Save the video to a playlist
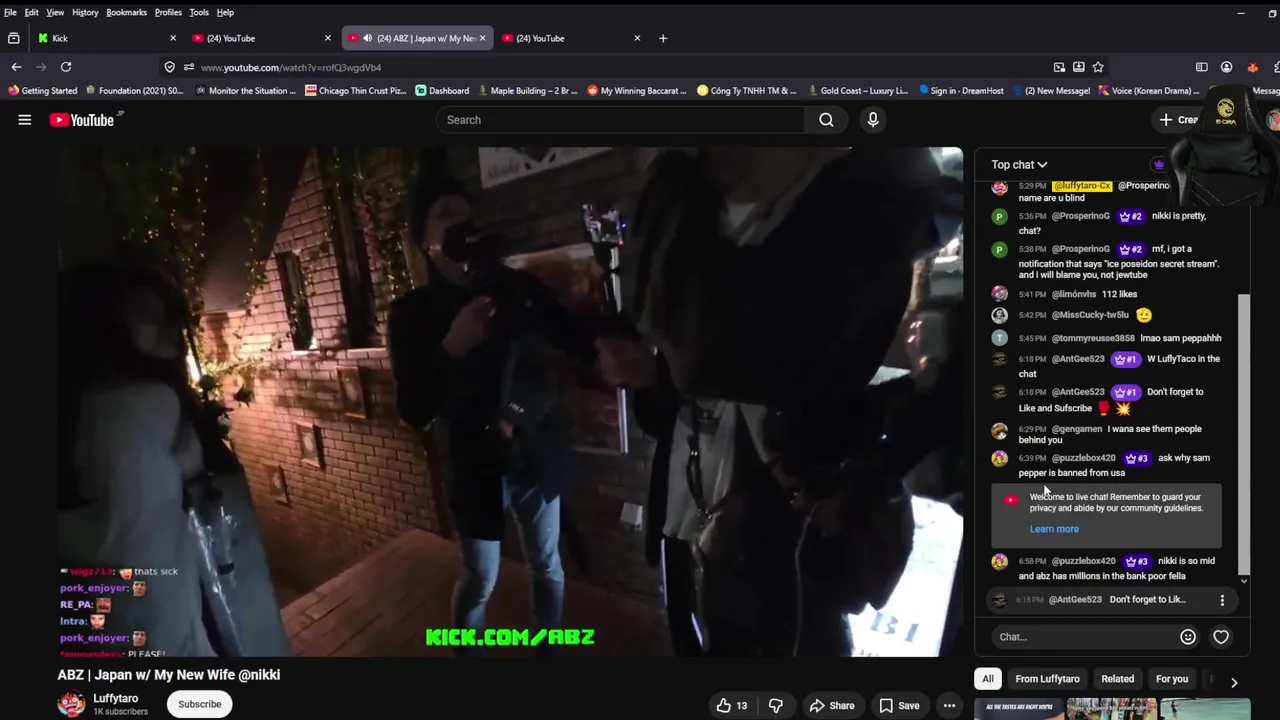This screenshot has height=720, width=1280. (899, 705)
